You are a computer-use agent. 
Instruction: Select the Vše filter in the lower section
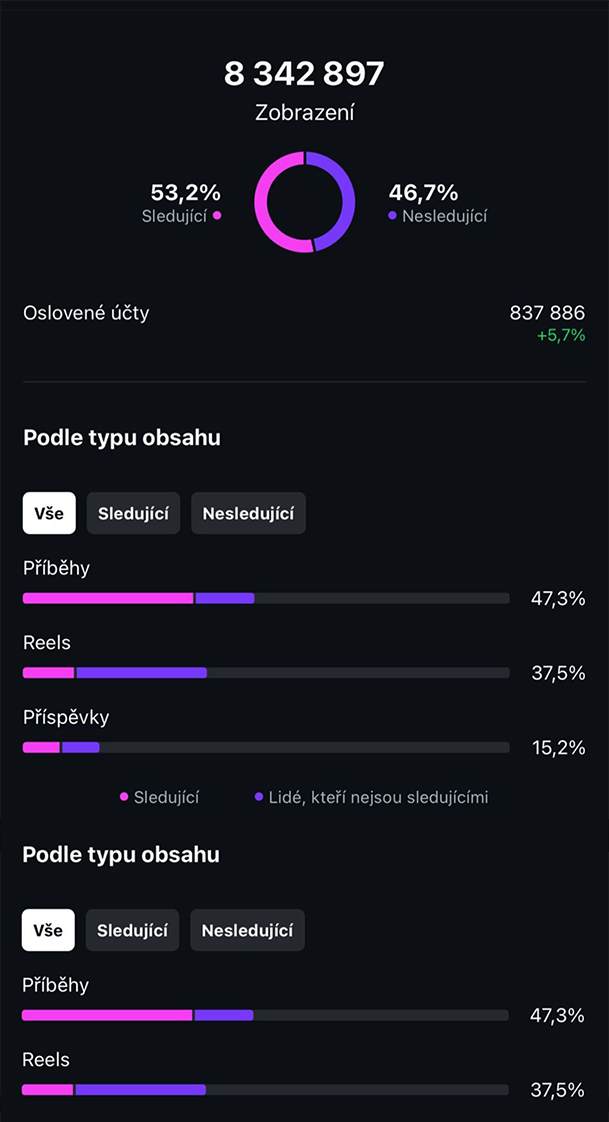48,930
